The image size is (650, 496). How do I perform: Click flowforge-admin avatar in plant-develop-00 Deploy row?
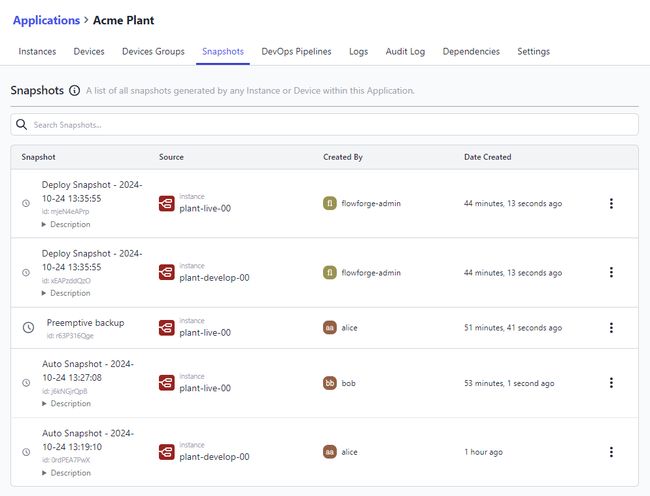click(x=330, y=273)
